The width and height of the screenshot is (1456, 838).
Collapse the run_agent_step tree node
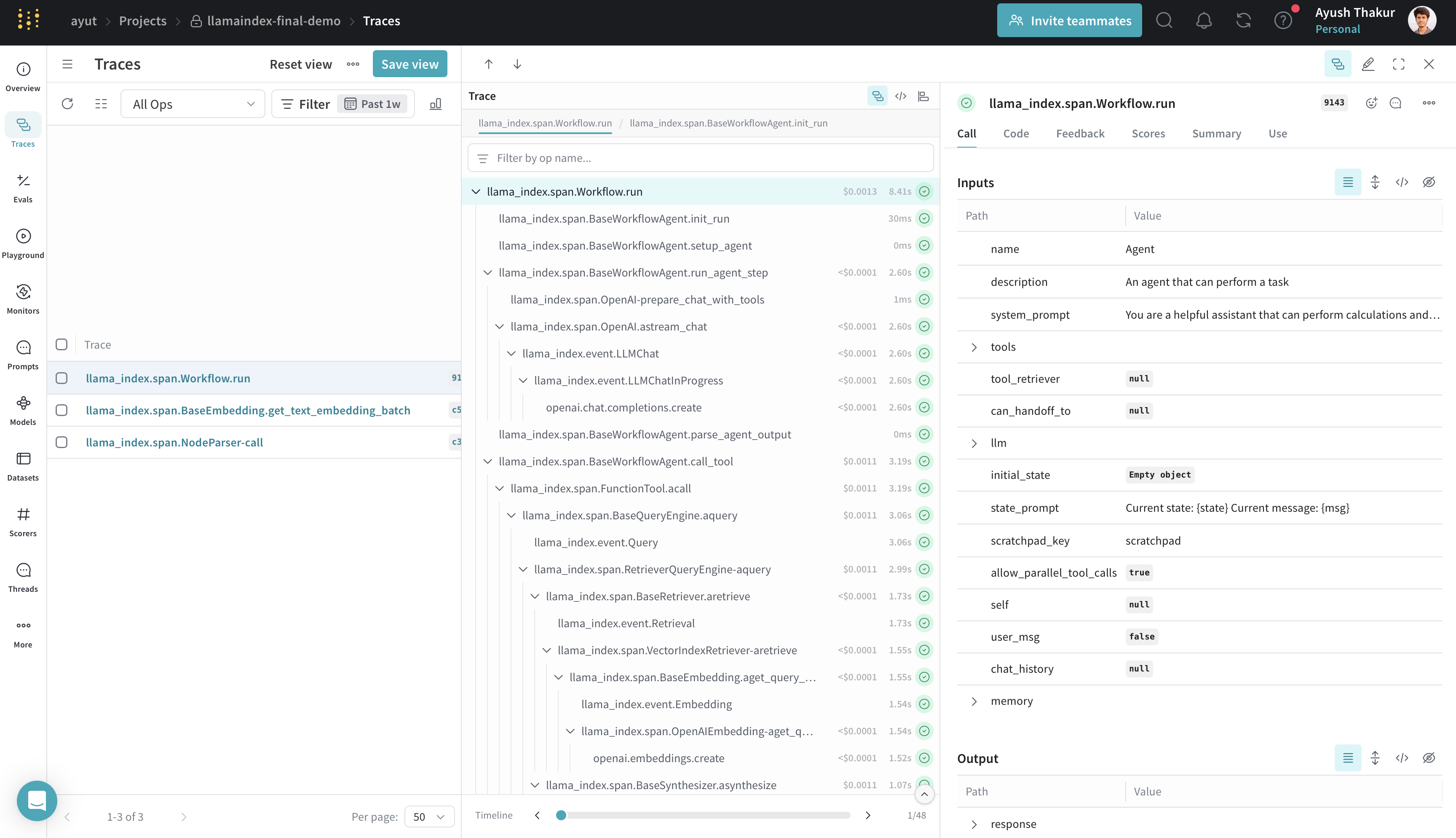click(x=487, y=272)
